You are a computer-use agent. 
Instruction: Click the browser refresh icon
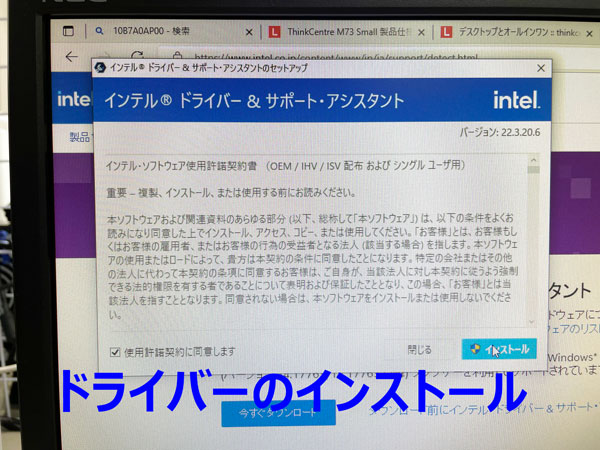(x=137, y=55)
